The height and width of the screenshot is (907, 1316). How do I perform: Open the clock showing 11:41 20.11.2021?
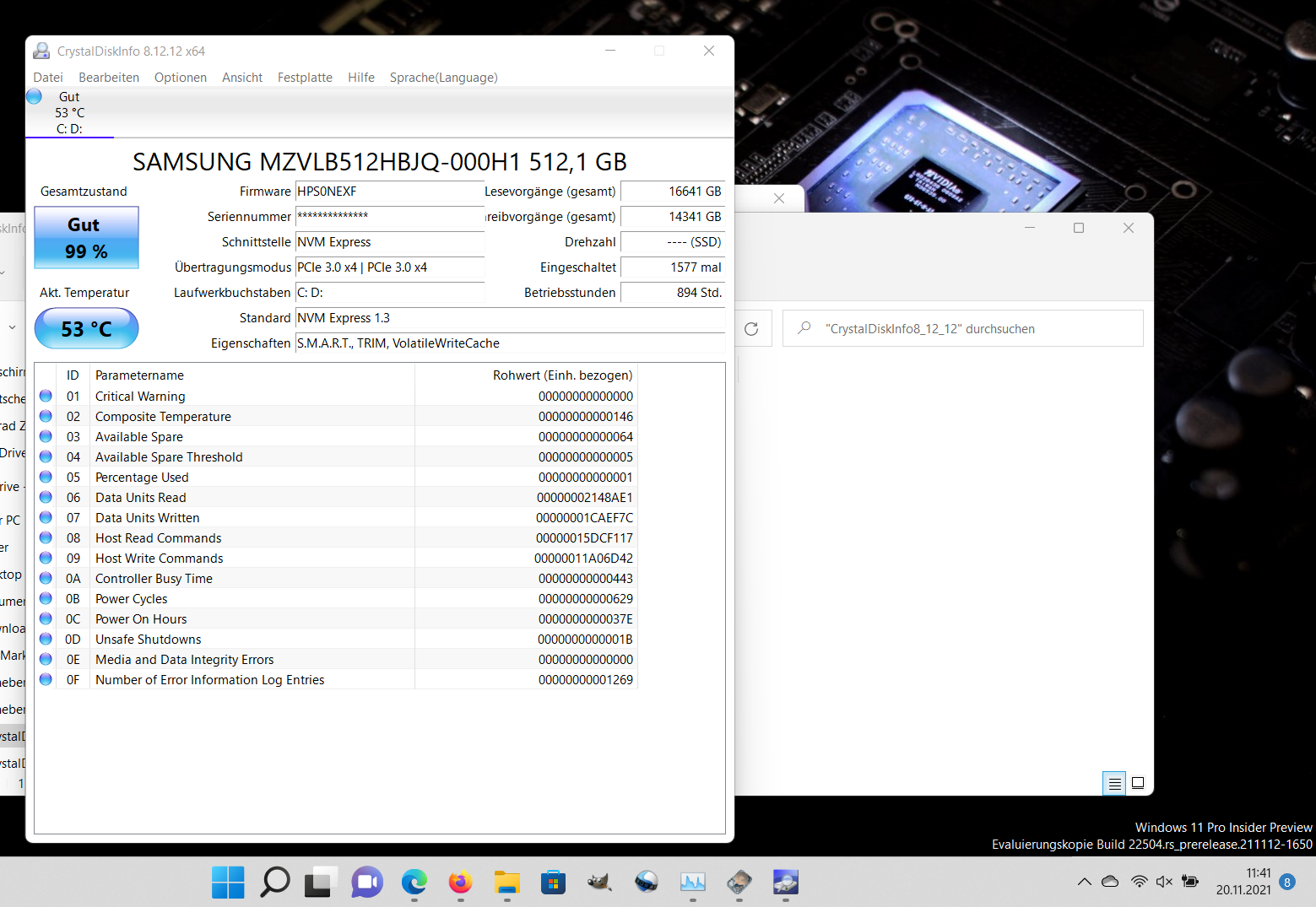click(x=1243, y=882)
